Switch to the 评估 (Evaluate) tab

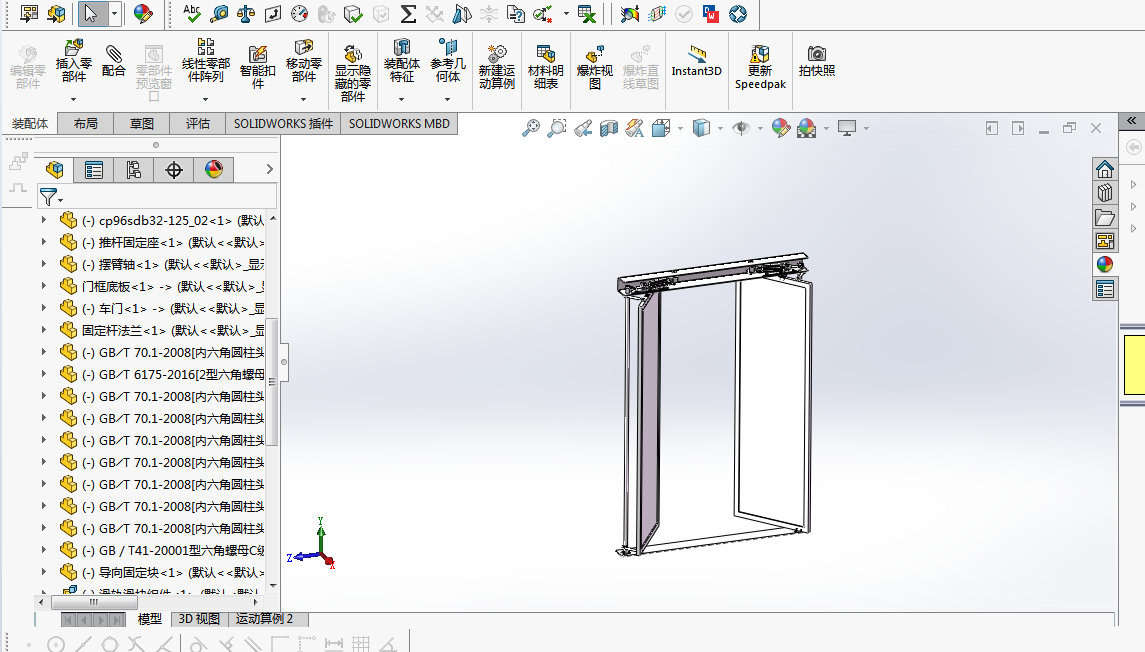(x=197, y=124)
